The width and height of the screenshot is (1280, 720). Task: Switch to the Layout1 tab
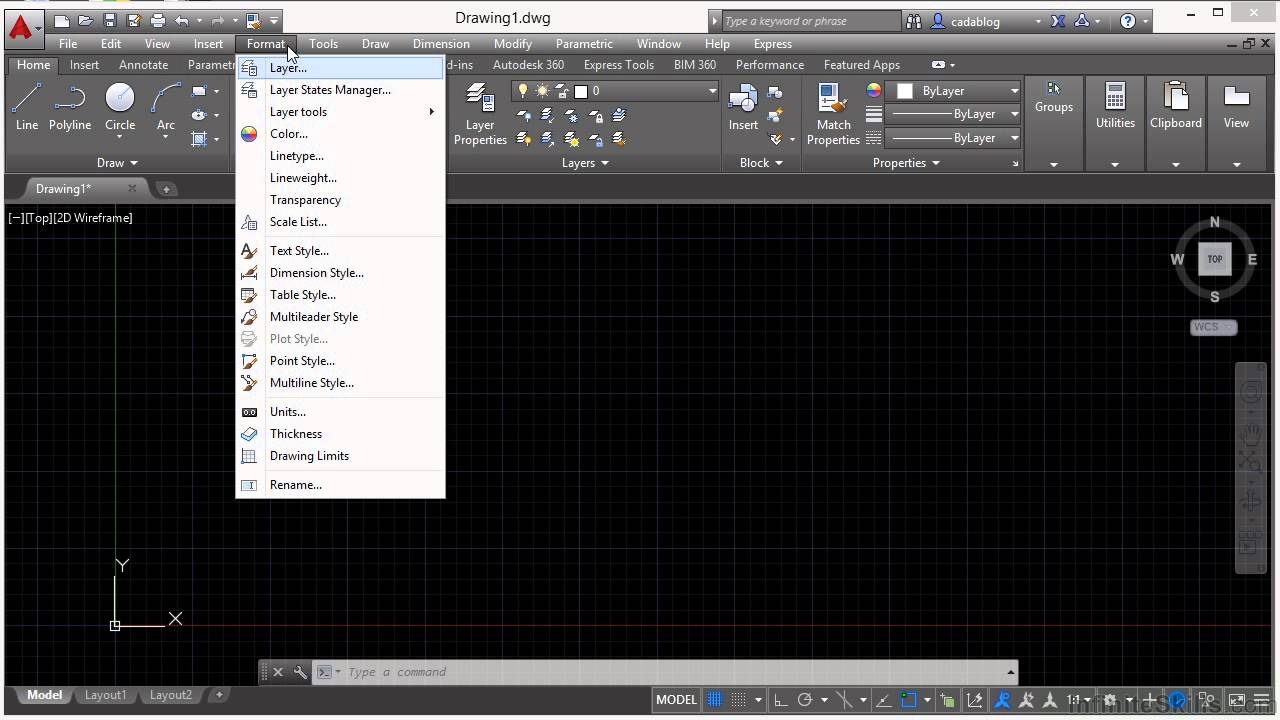105,695
